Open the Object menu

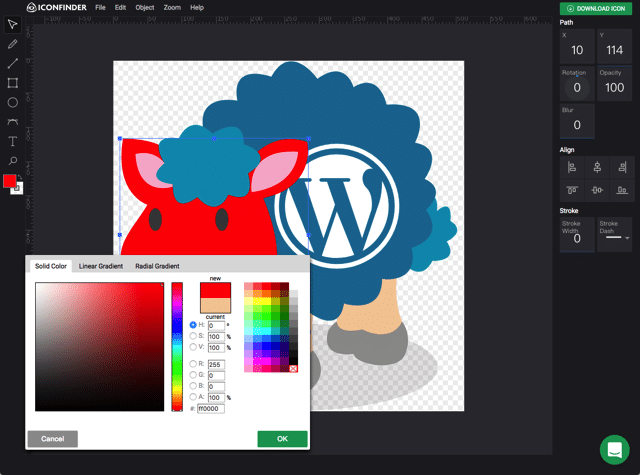pos(145,7)
